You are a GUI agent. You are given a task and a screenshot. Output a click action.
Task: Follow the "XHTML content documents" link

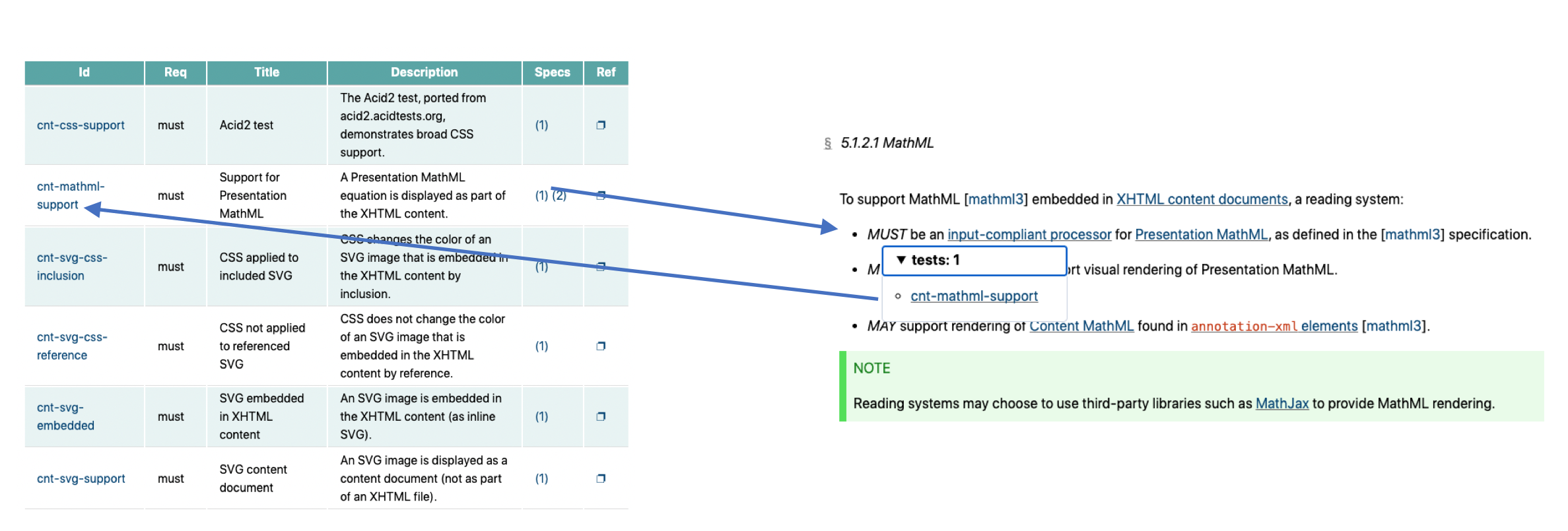(1202, 200)
